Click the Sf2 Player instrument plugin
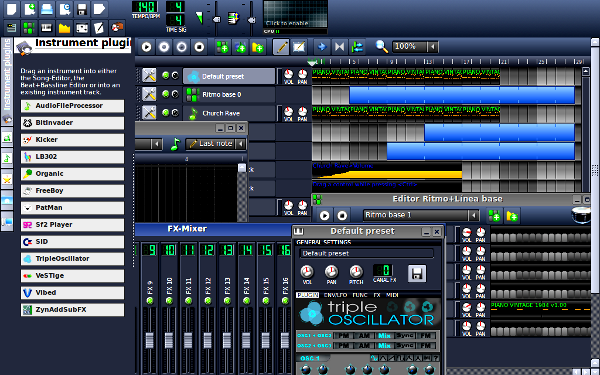Screen dimensions: 600x375 pos(72,225)
